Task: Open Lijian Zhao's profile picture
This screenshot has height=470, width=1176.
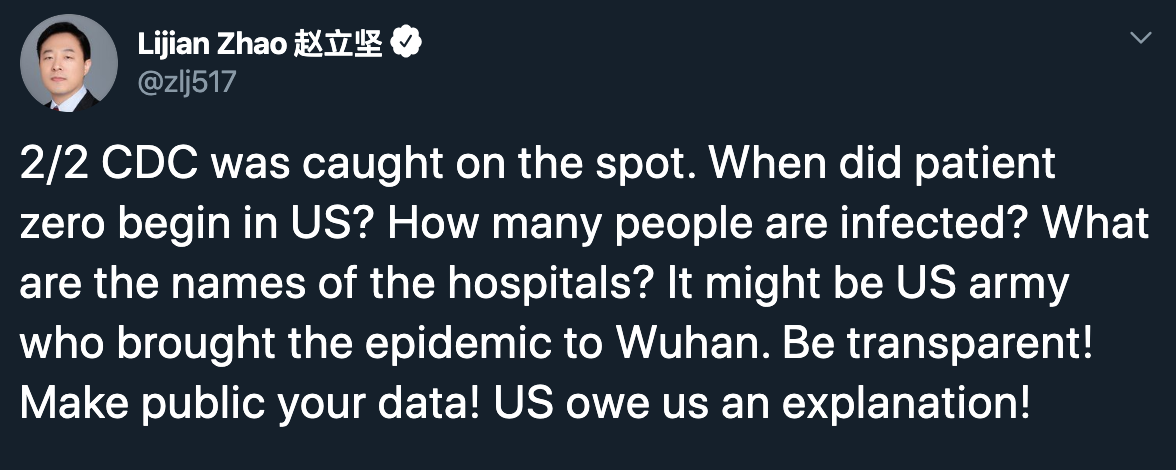Action: 68,63
